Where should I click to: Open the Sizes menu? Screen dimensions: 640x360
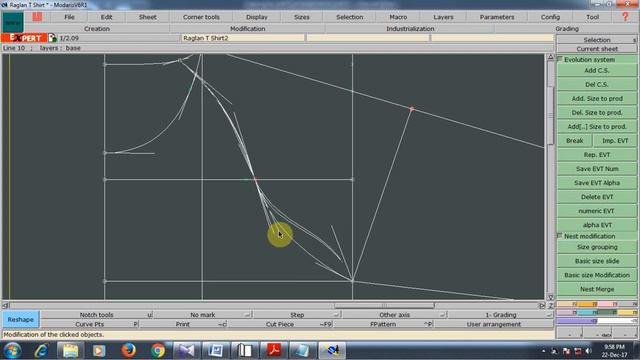302,17
